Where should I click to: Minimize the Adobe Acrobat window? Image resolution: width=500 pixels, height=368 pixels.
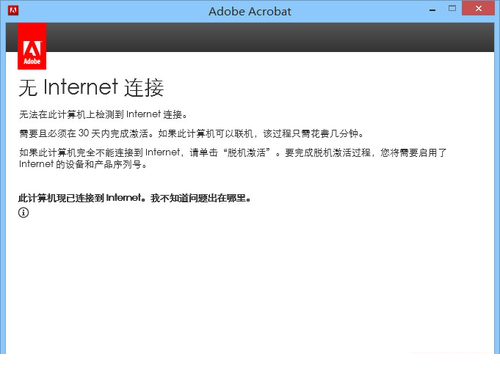click(433, 10)
